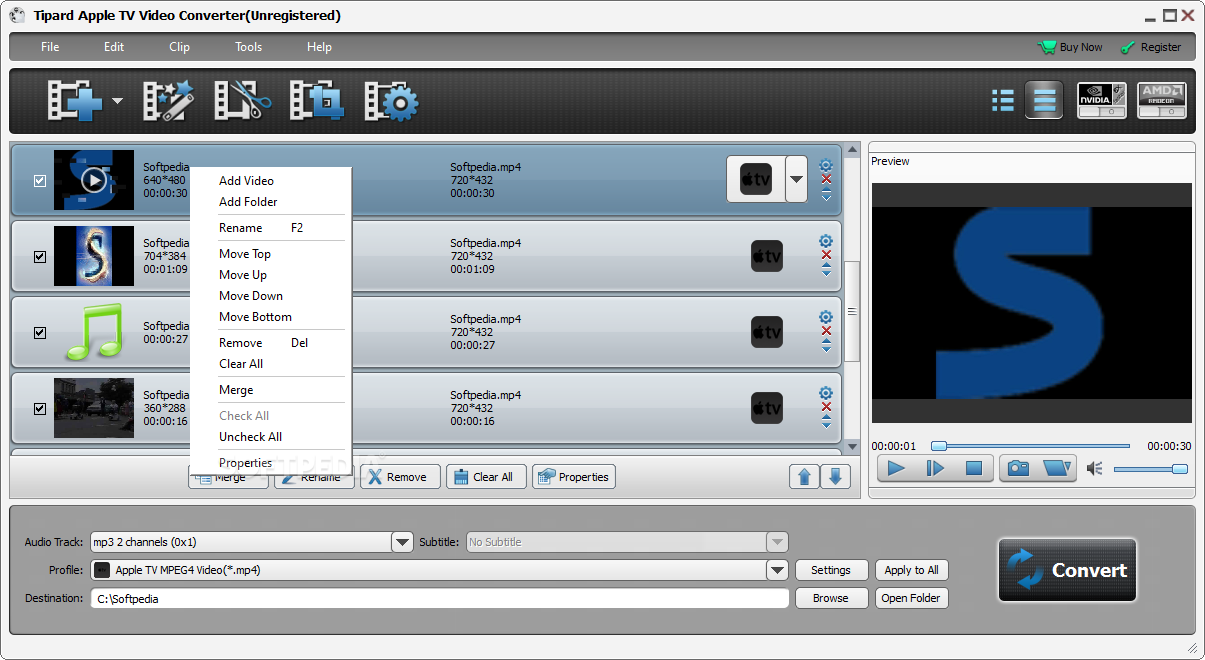Screen dimensions: 1205x660
Task: Click the Apple TV profile button, first row
Action: click(x=755, y=180)
